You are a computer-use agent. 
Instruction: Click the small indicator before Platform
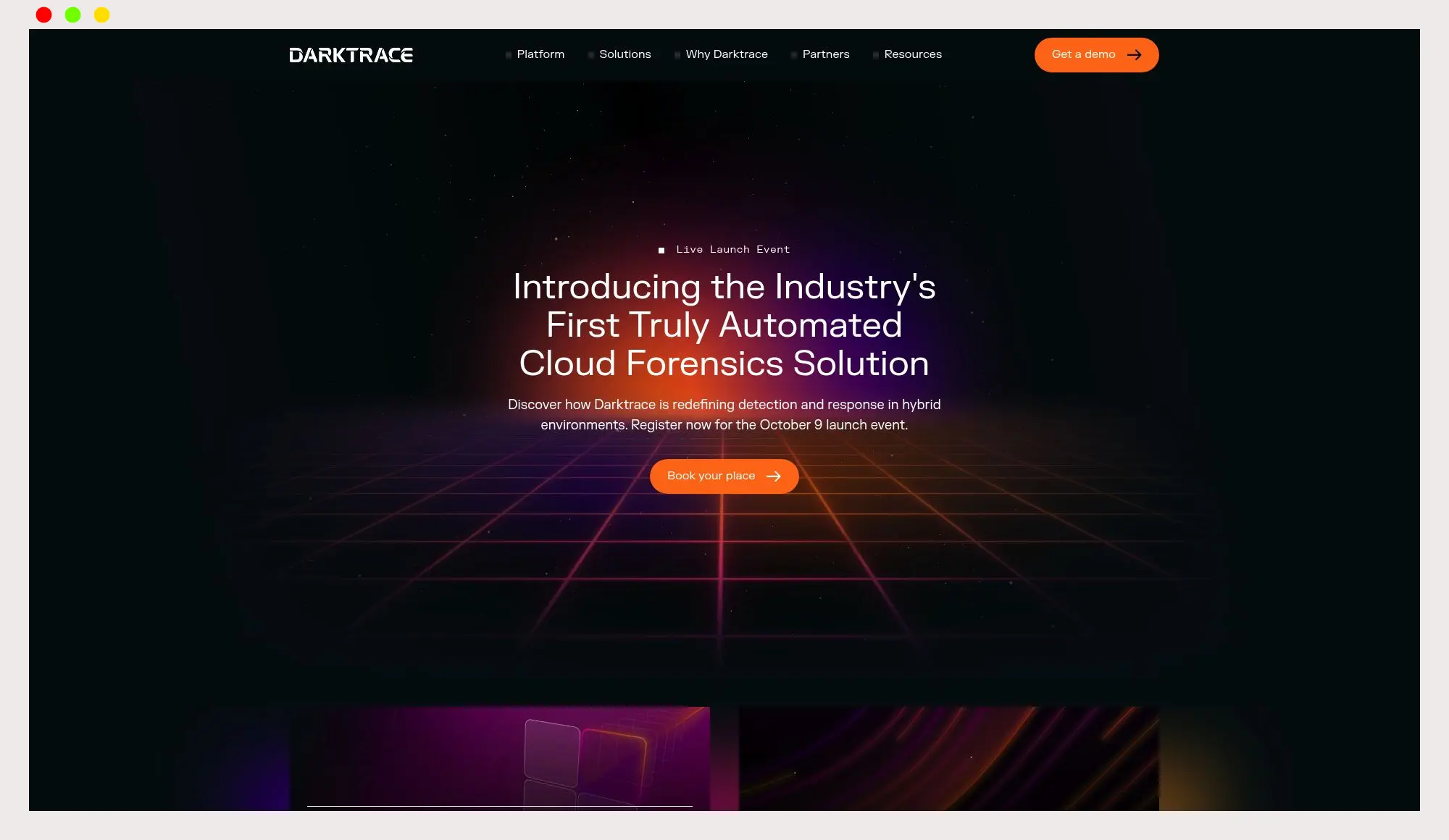point(509,55)
